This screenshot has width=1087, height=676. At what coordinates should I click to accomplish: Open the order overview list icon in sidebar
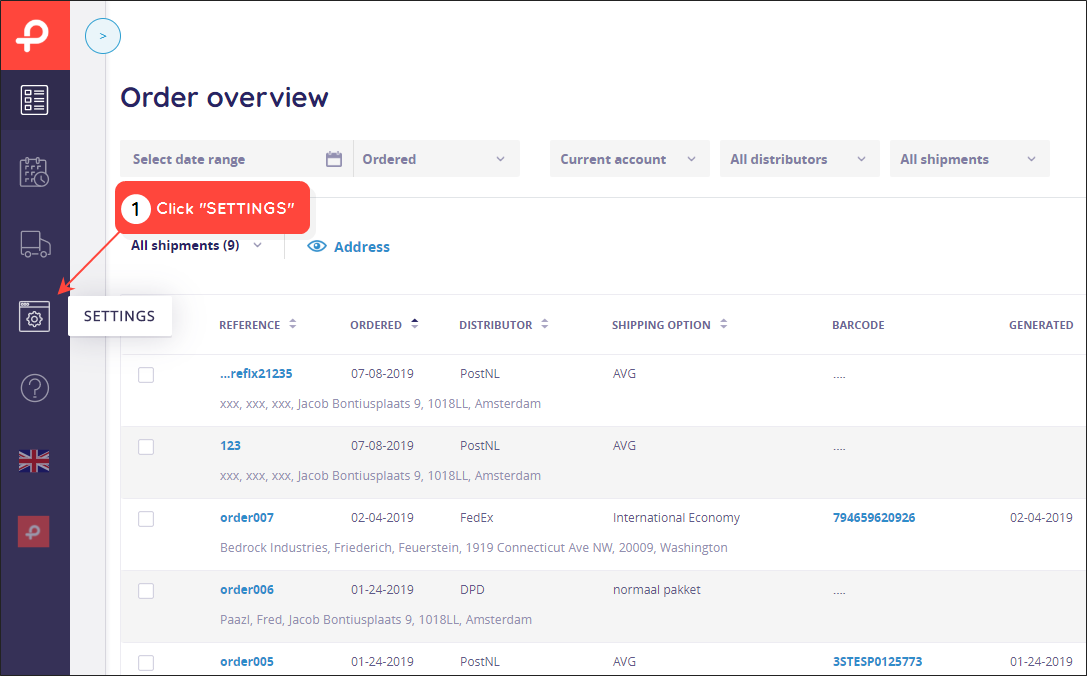click(35, 100)
